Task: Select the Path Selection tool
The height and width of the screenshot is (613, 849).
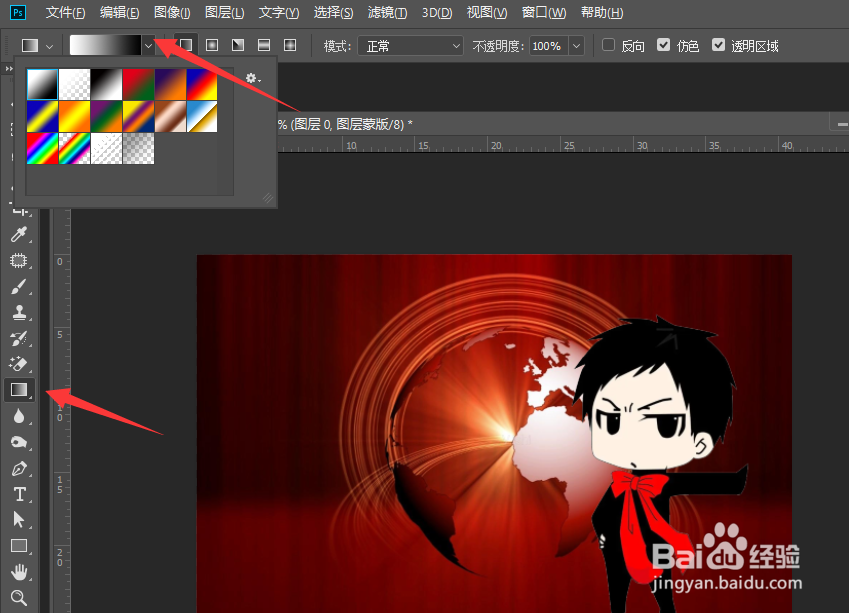Action: [x=19, y=520]
